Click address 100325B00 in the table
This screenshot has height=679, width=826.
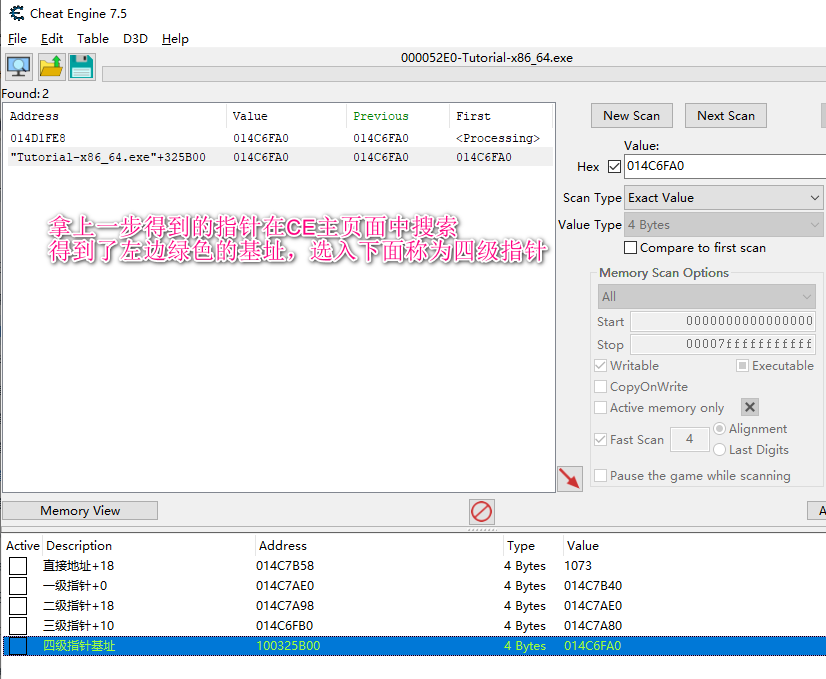(x=288, y=646)
